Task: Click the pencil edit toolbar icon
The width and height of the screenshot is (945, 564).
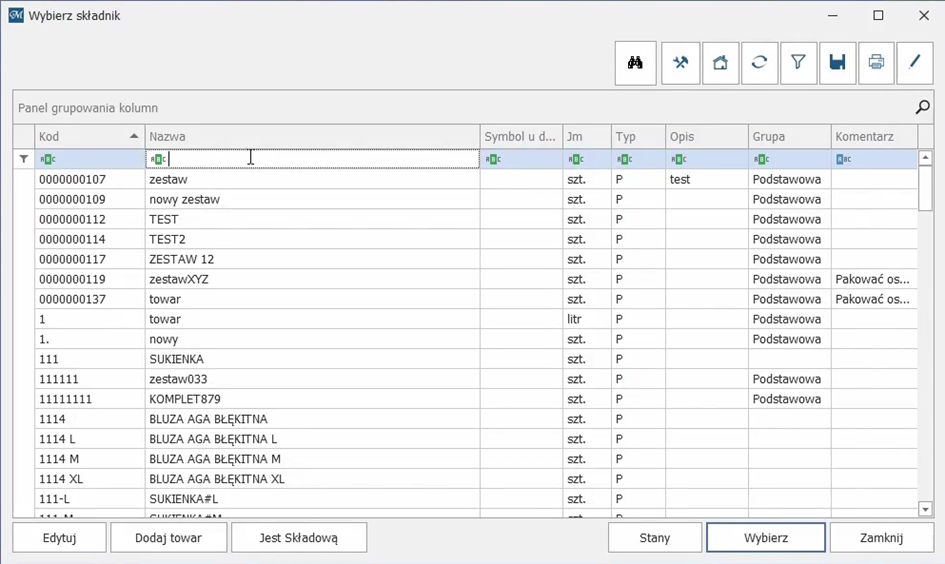Action: click(915, 62)
